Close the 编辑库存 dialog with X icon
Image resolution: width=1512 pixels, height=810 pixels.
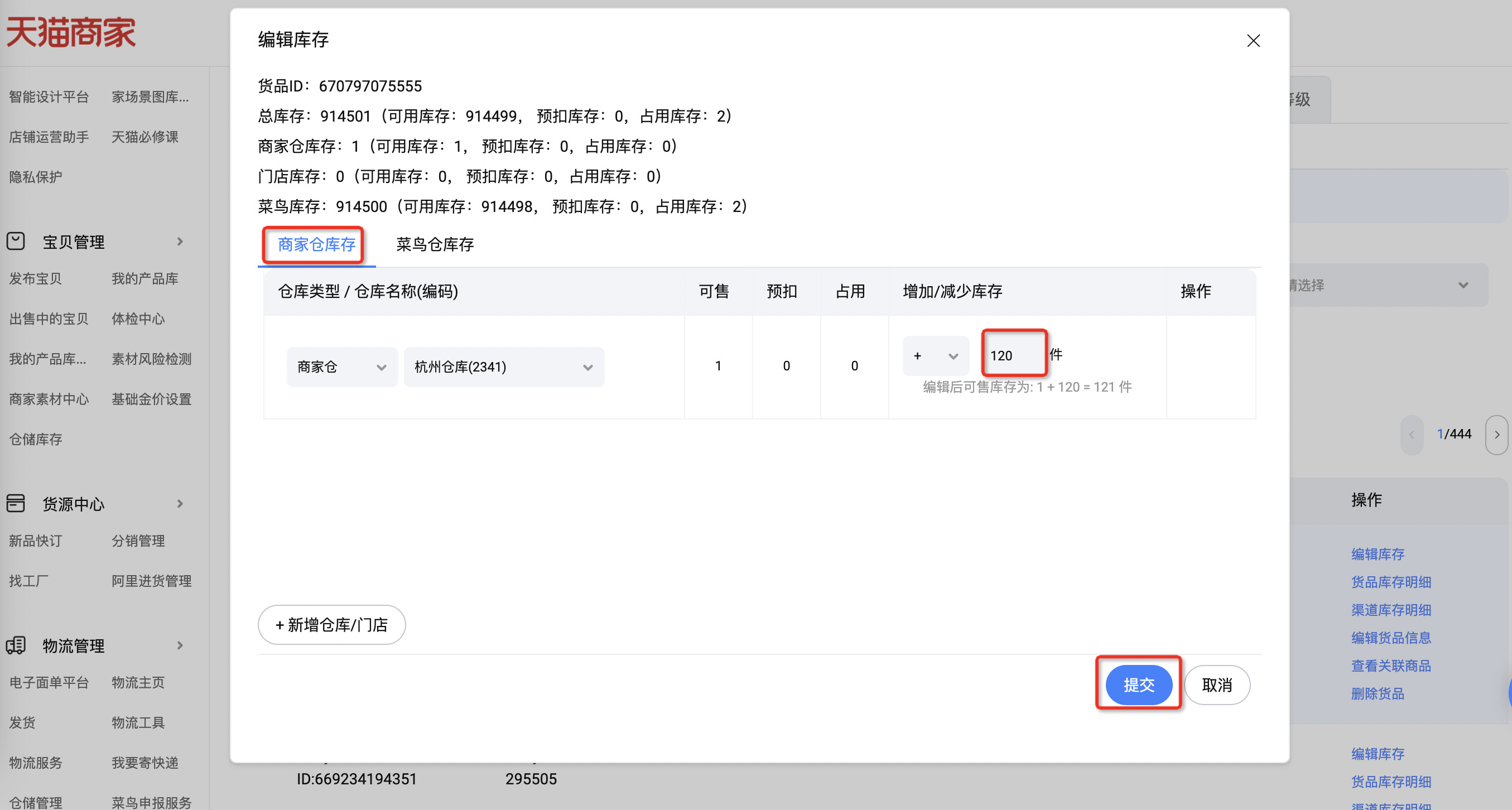point(1253,41)
